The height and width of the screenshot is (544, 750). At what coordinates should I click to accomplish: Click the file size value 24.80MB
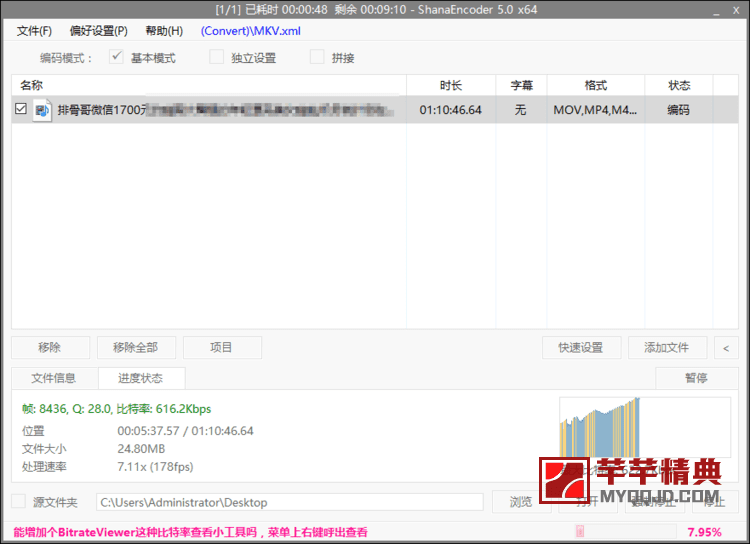pyautogui.click(x=141, y=449)
